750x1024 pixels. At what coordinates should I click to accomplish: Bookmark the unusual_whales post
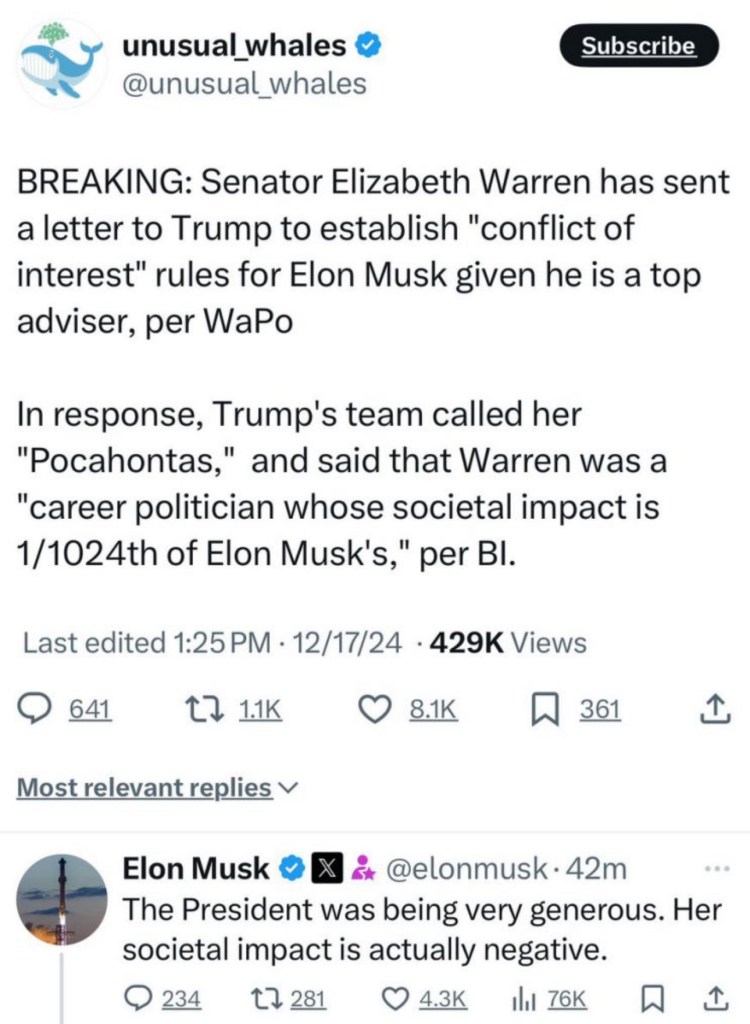[543, 710]
